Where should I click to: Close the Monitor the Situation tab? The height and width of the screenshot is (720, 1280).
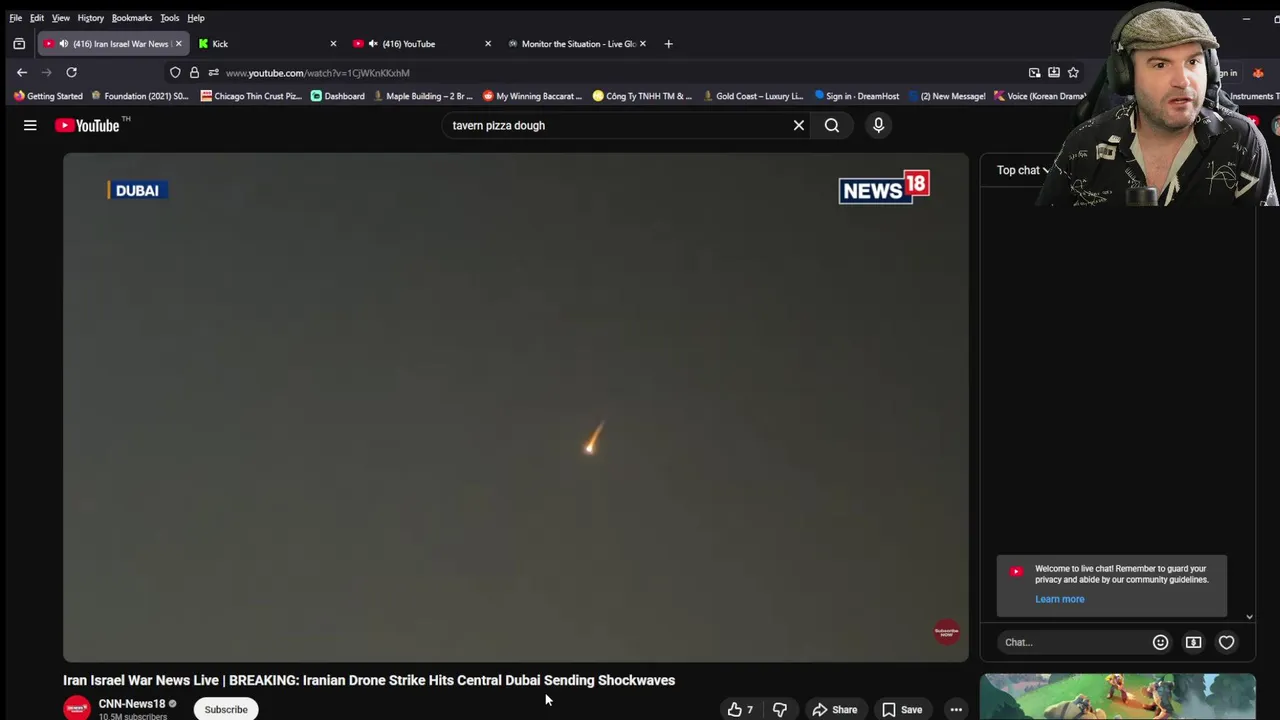(x=643, y=44)
